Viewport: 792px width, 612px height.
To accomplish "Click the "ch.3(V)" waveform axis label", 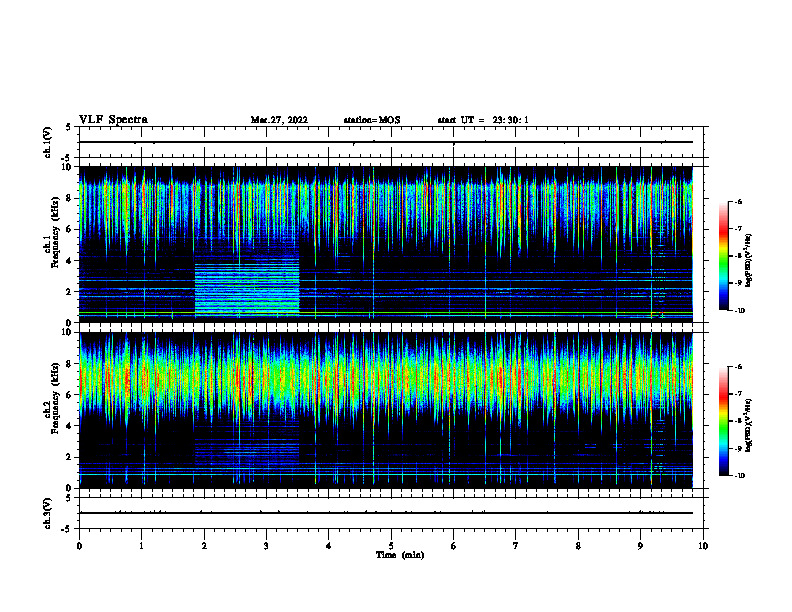I will (47, 513).
